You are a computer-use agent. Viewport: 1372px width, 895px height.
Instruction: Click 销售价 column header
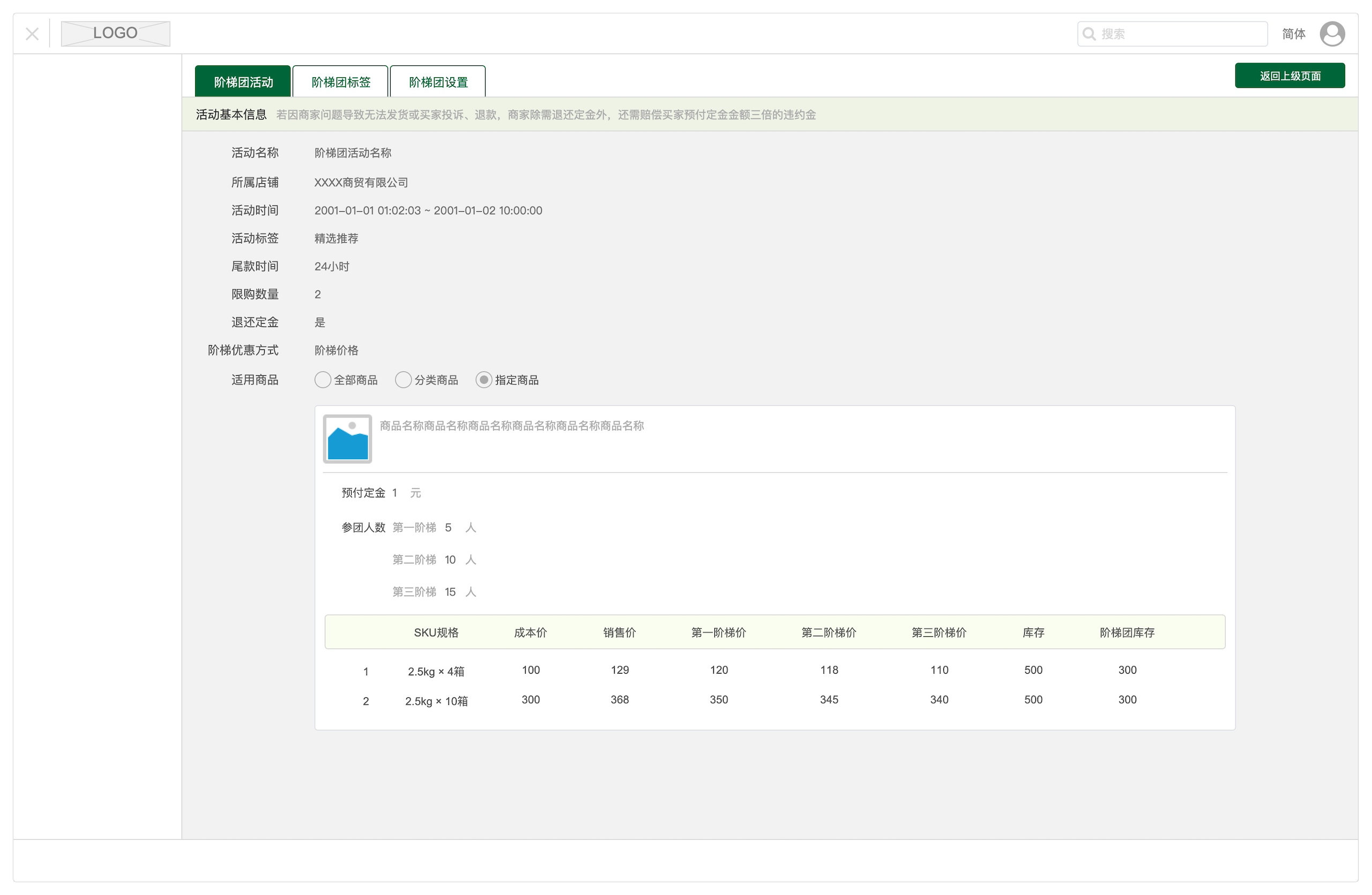point(620,632)
